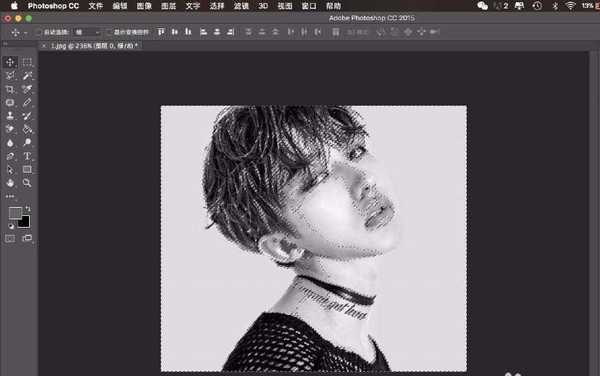Click the Align Top Edges button

point(161,32)
